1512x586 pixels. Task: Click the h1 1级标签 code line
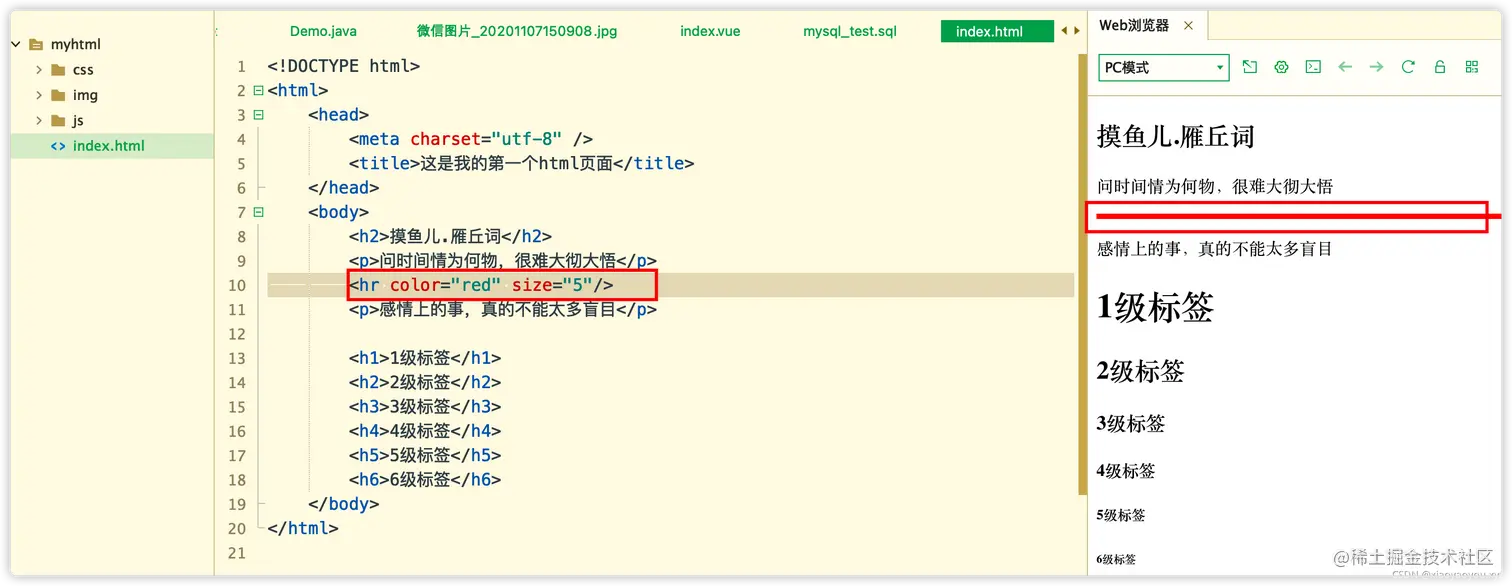425,358
